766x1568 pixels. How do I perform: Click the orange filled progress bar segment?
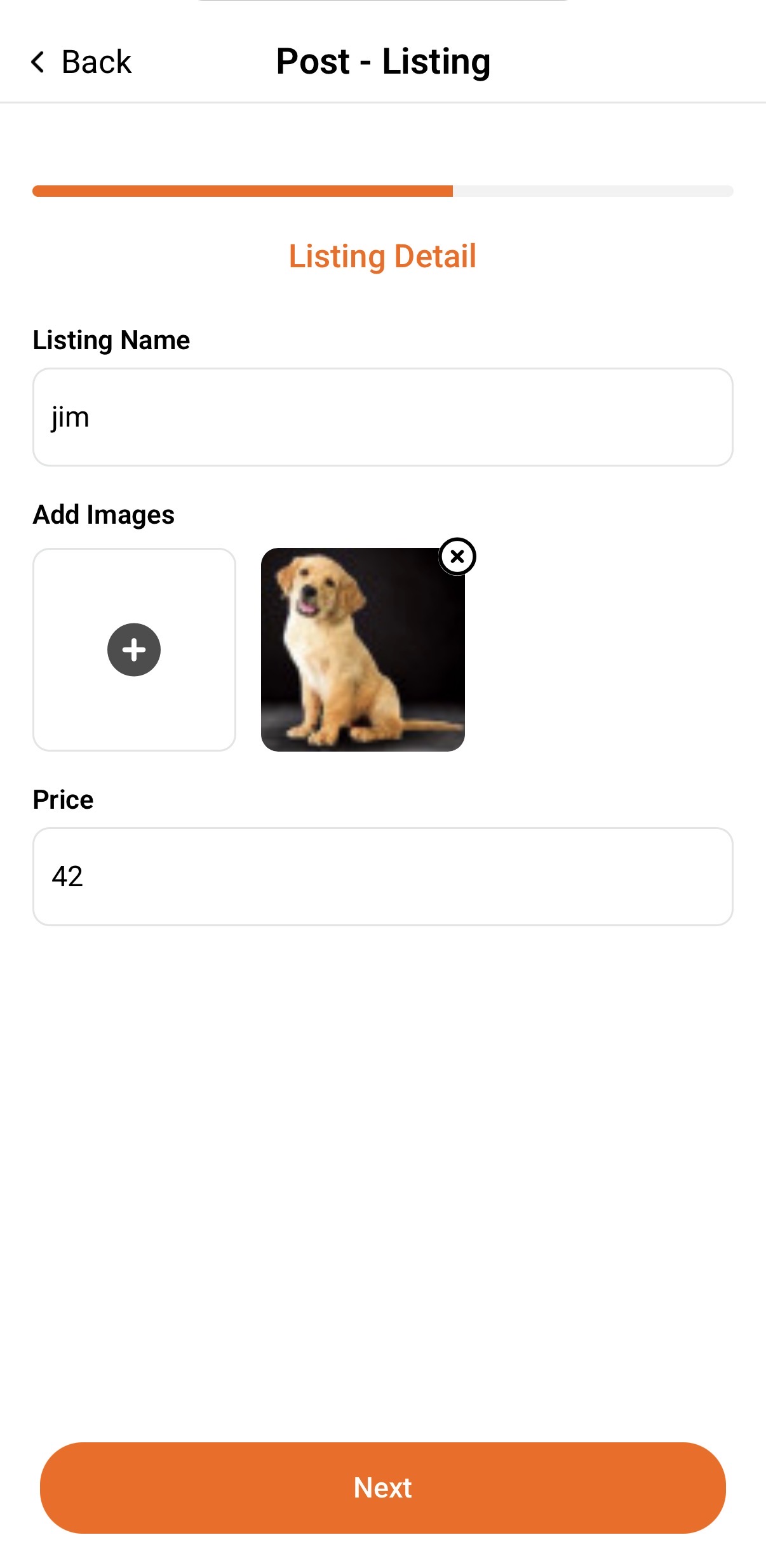click(243, 191)
